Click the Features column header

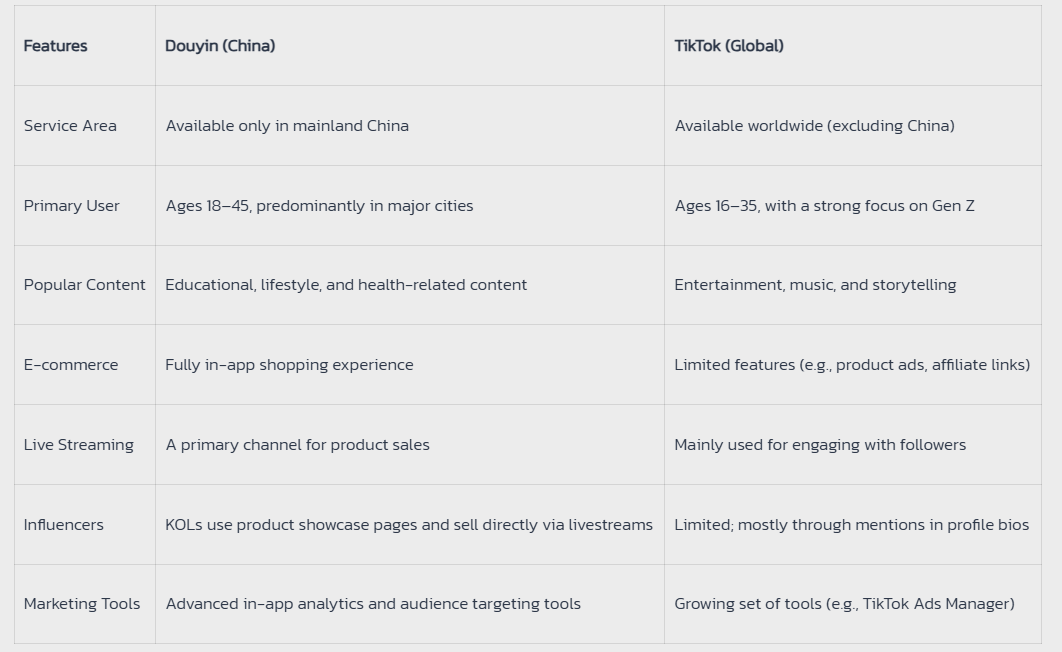click(56, 46)
